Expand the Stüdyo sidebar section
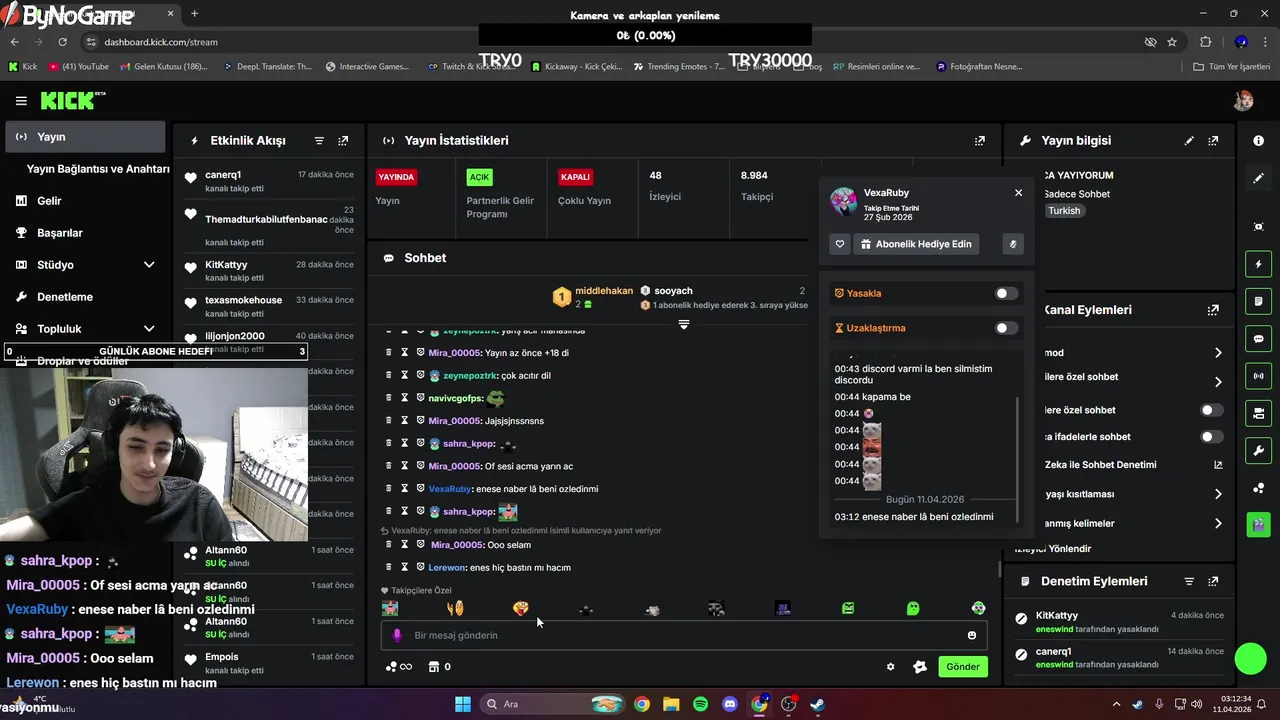This screenshot has width=1280, height=720. pos(149,265)
